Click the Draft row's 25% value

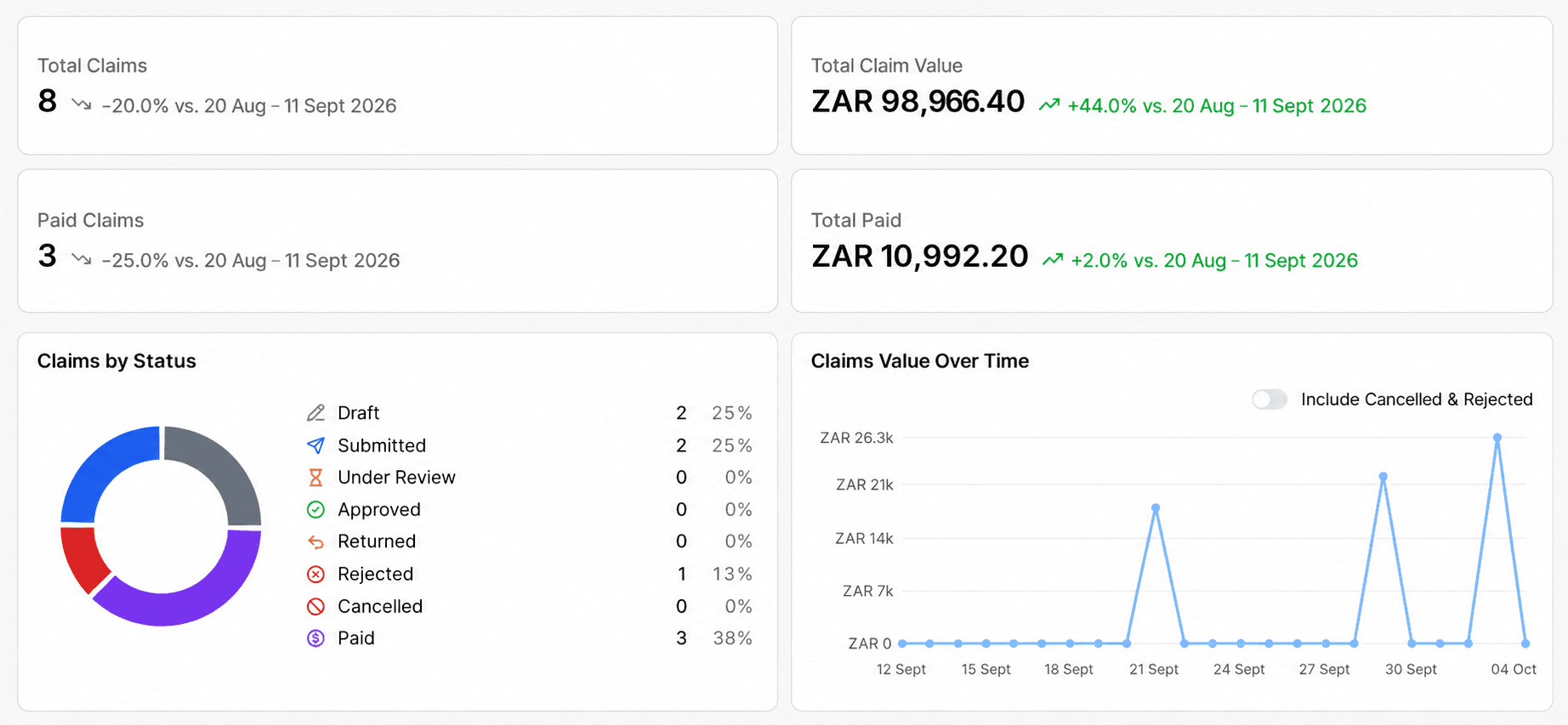[x=732, y=413]
